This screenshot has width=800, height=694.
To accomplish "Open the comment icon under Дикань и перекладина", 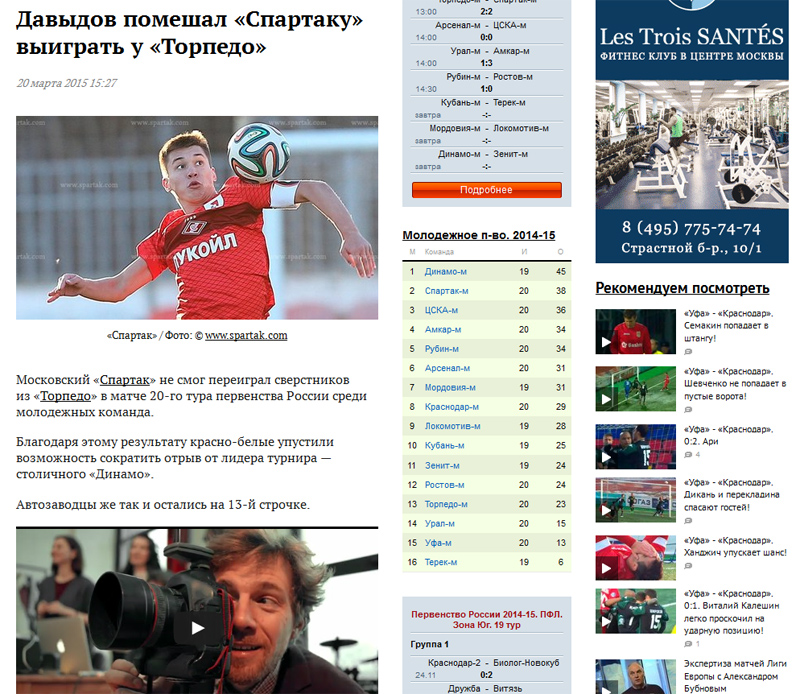I will click(x=688, y=521).
